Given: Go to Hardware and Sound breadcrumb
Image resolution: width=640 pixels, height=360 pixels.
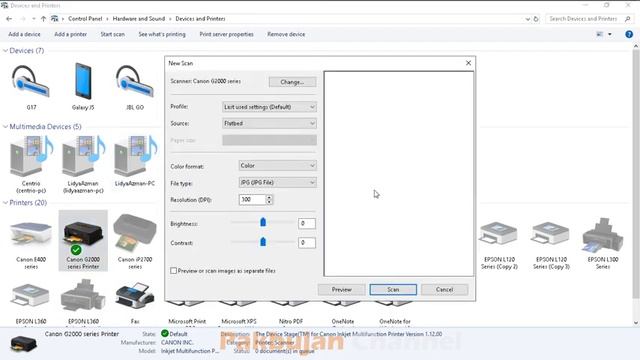Looking at the screenshot, I should pos(139,19).
